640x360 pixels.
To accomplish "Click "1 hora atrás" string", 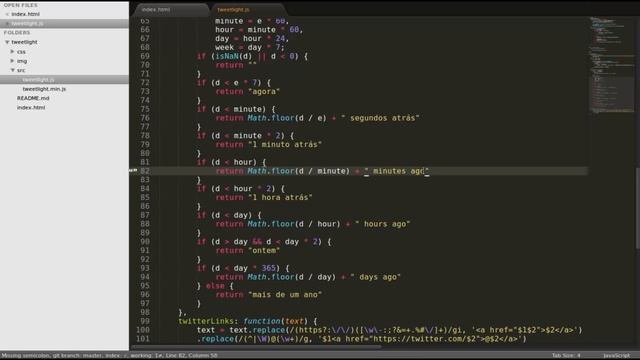I will (x=280, y=198).
